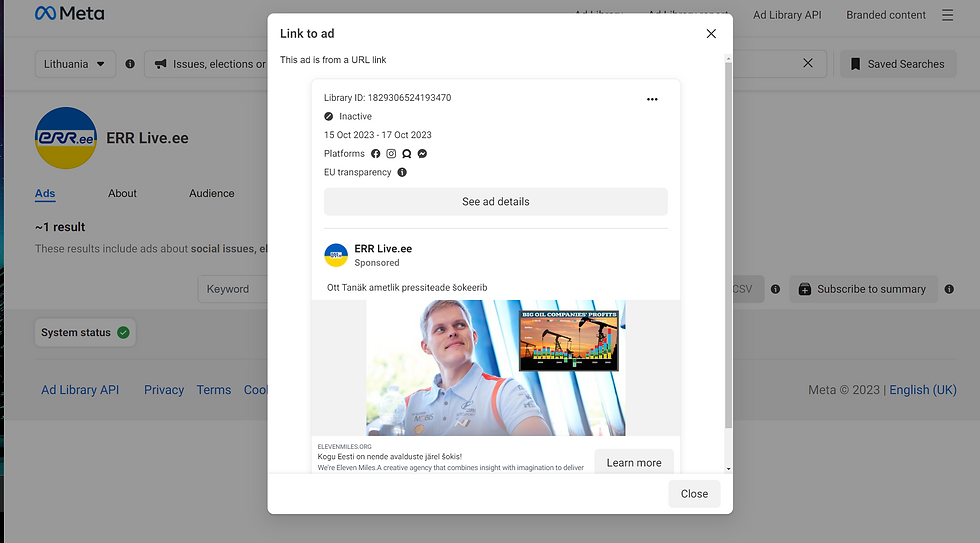Click the Learn more button on the ad
The height and width of the screenshot is (543, 980).
point(634,462)
